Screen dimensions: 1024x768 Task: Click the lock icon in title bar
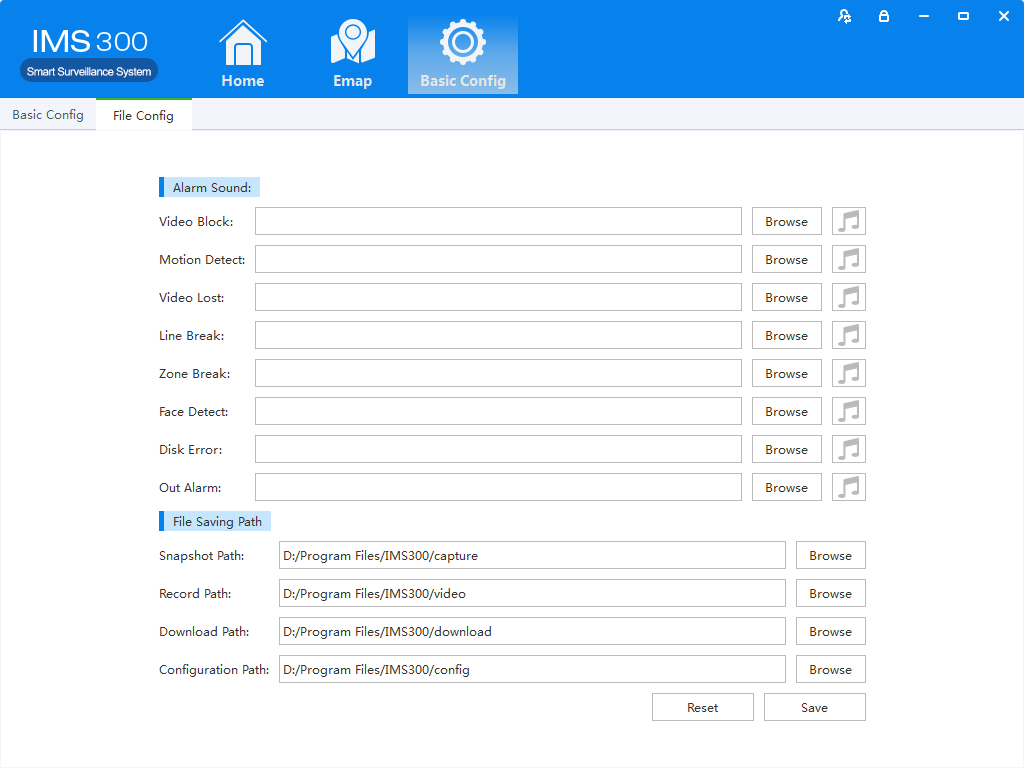pos(884,16)
